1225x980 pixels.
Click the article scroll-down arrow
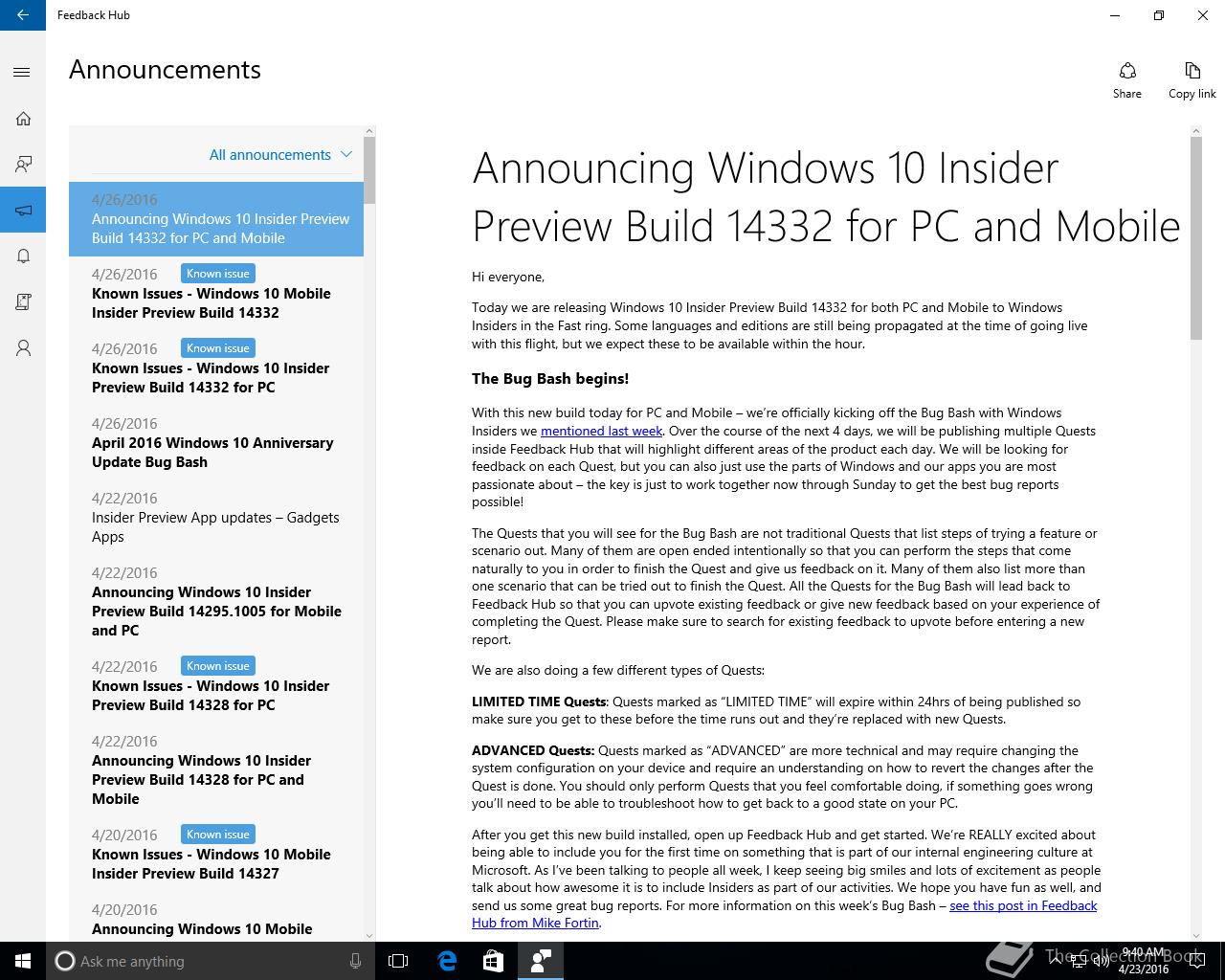coord(1196,935)
